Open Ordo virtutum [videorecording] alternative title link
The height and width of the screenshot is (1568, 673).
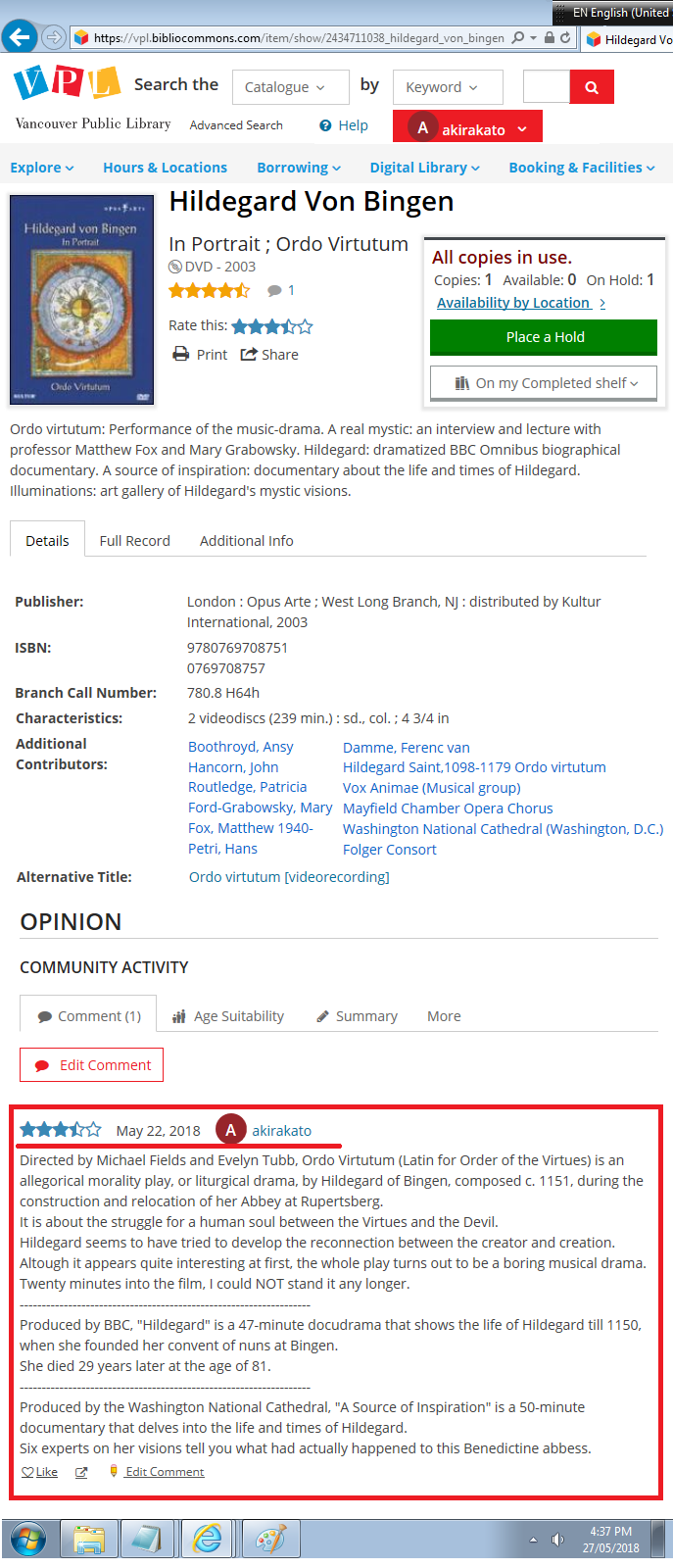click(289, 877)
